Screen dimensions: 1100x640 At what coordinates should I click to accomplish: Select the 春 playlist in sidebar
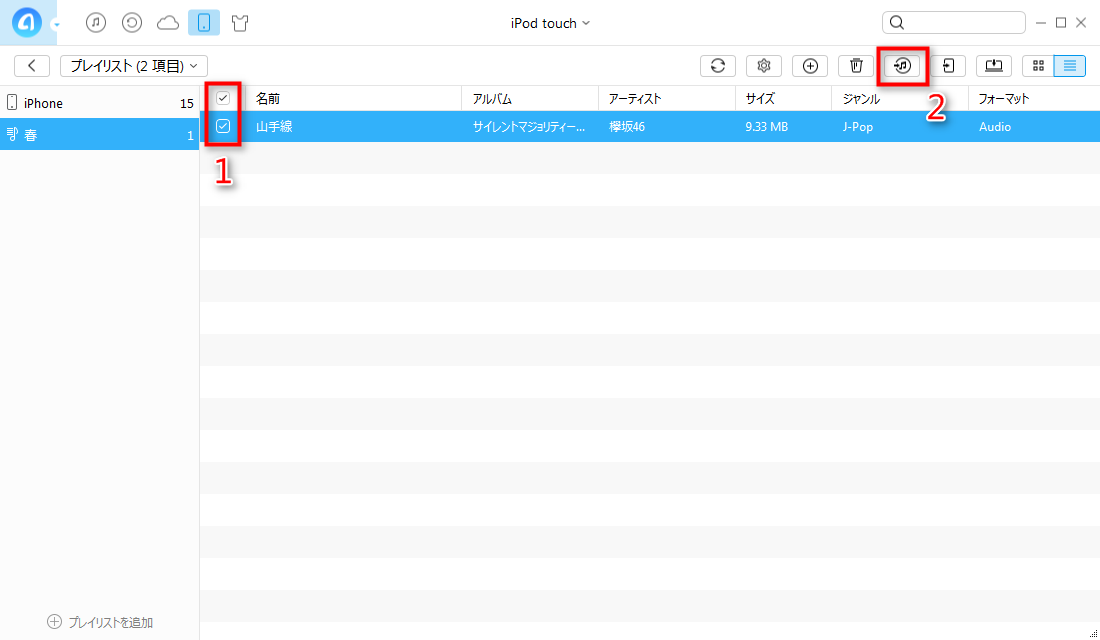(100, 134)
